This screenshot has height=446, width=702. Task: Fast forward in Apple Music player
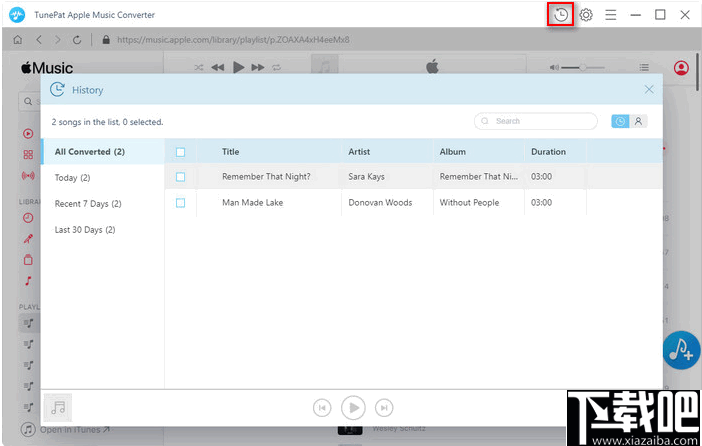pos(257,67)
